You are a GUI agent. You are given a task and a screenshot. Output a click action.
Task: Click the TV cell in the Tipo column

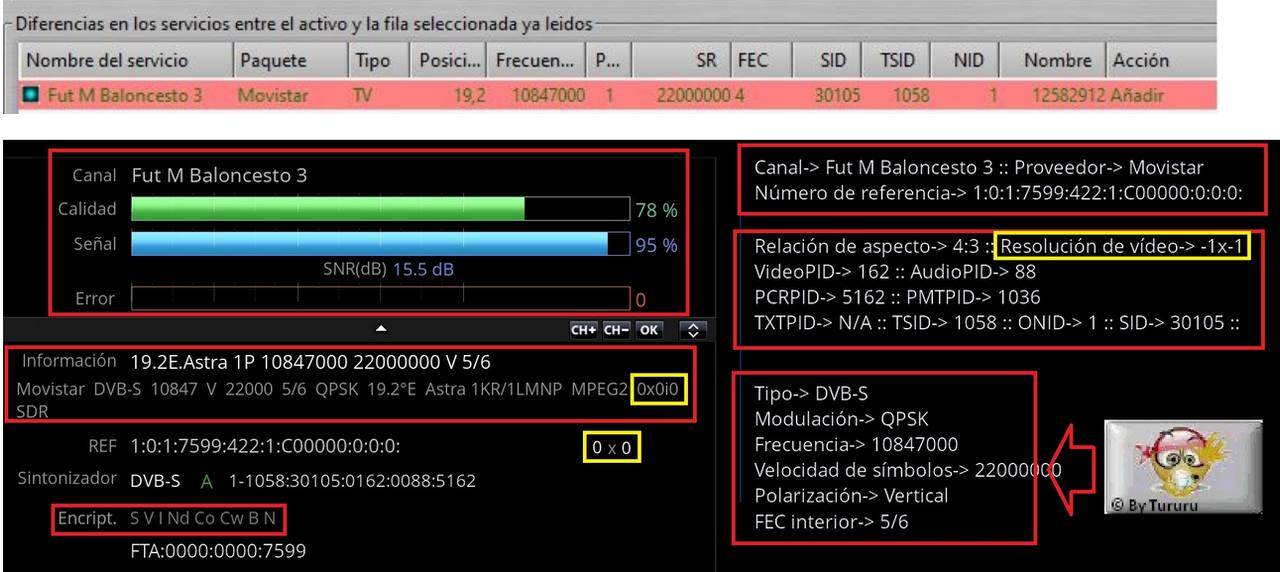[362, 96]
